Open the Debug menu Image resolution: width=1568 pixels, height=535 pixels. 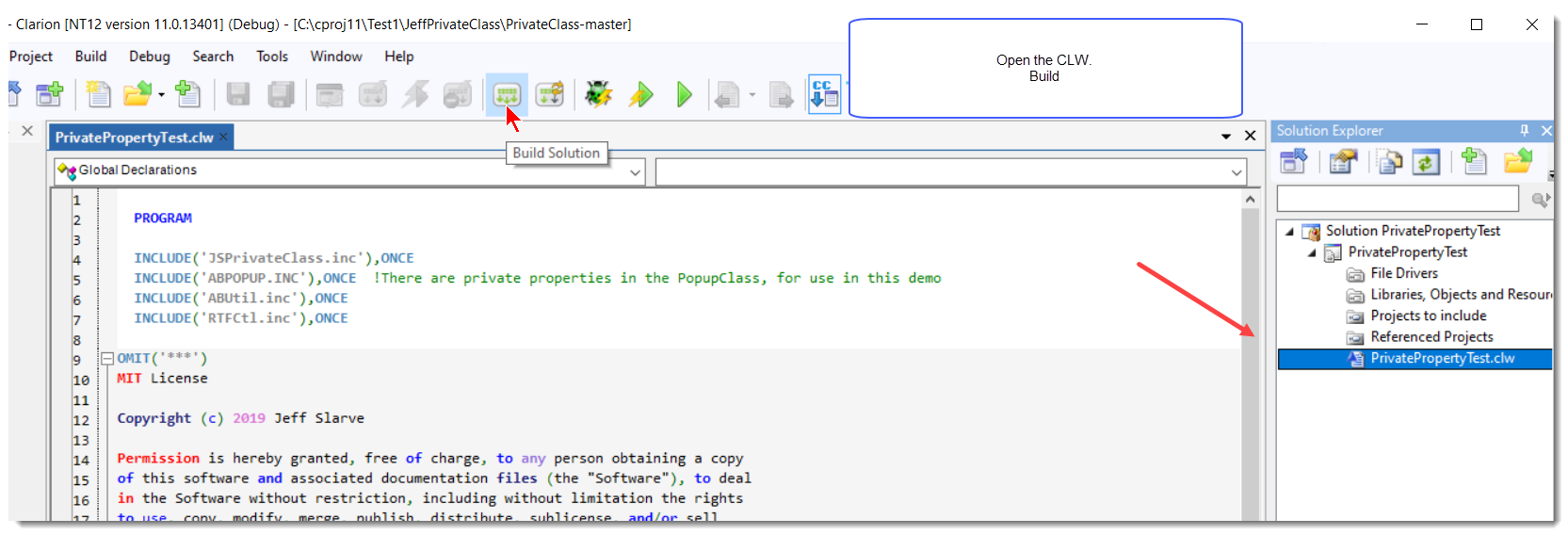point(150,57)
